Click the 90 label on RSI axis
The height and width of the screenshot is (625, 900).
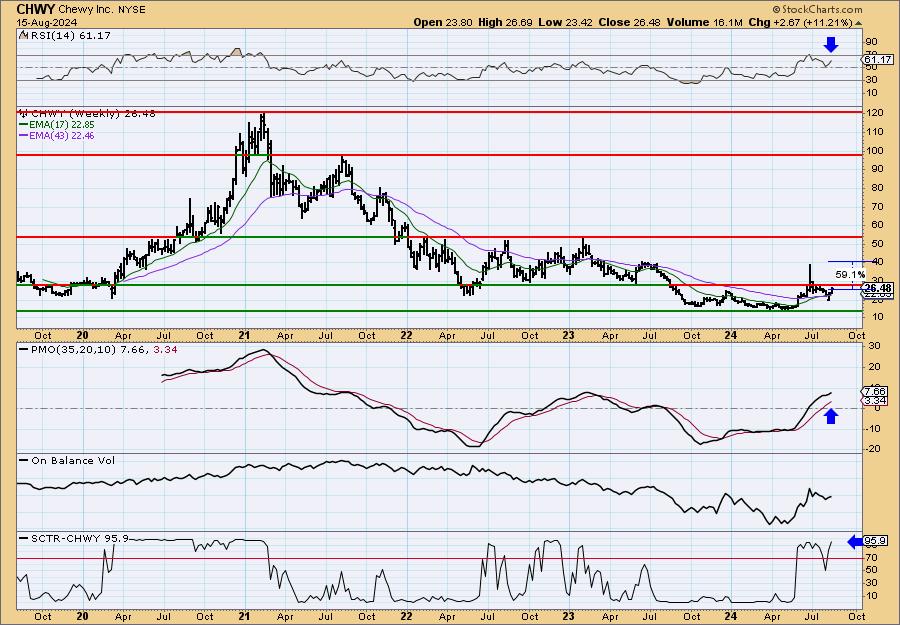pos(871,42)
